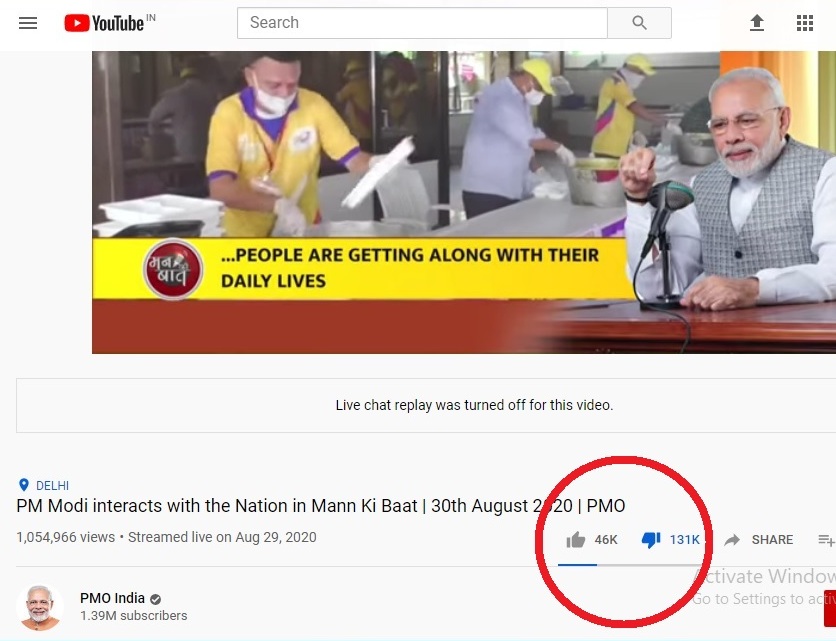Click the like-dislike ratio bar
The image size is (836, 641).
coord(630,564)
